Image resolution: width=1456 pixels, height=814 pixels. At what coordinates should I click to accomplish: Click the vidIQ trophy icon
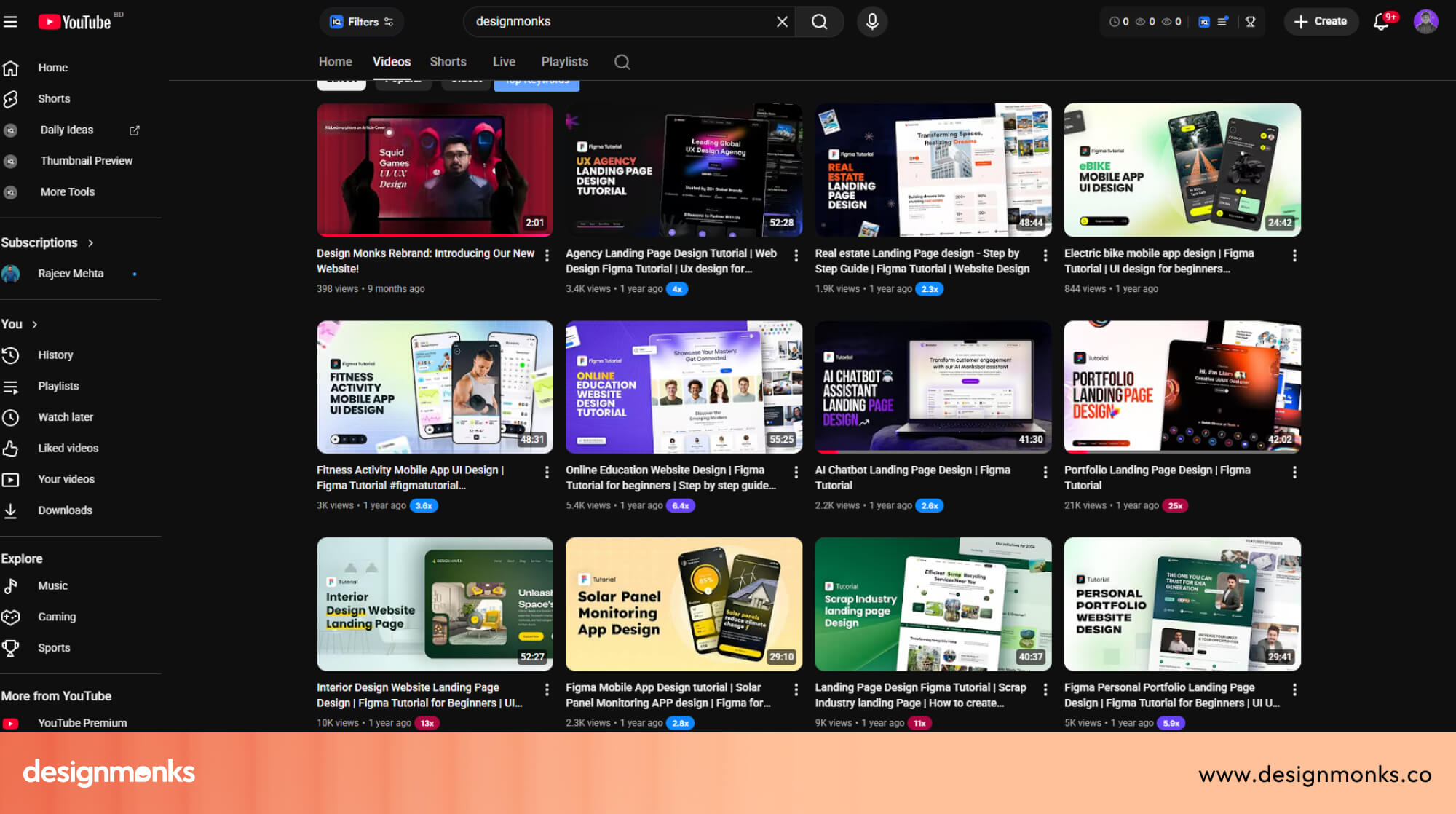1250,22
